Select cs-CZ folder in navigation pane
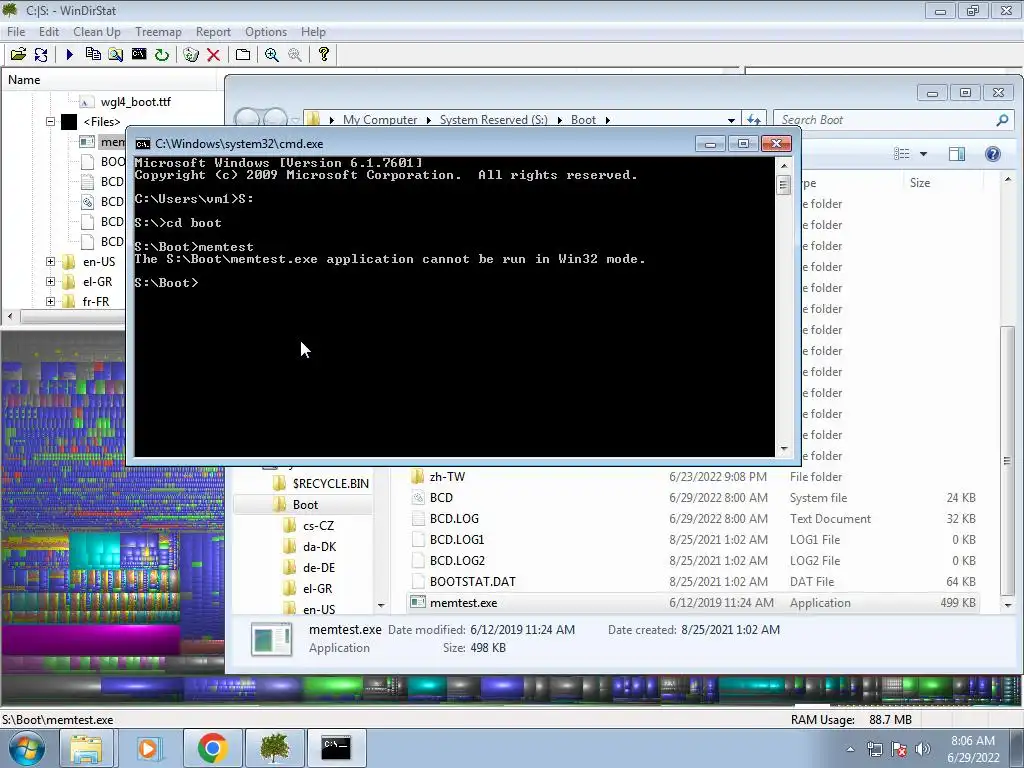This screenshot has width=1024, height=768. click(318, 526)
